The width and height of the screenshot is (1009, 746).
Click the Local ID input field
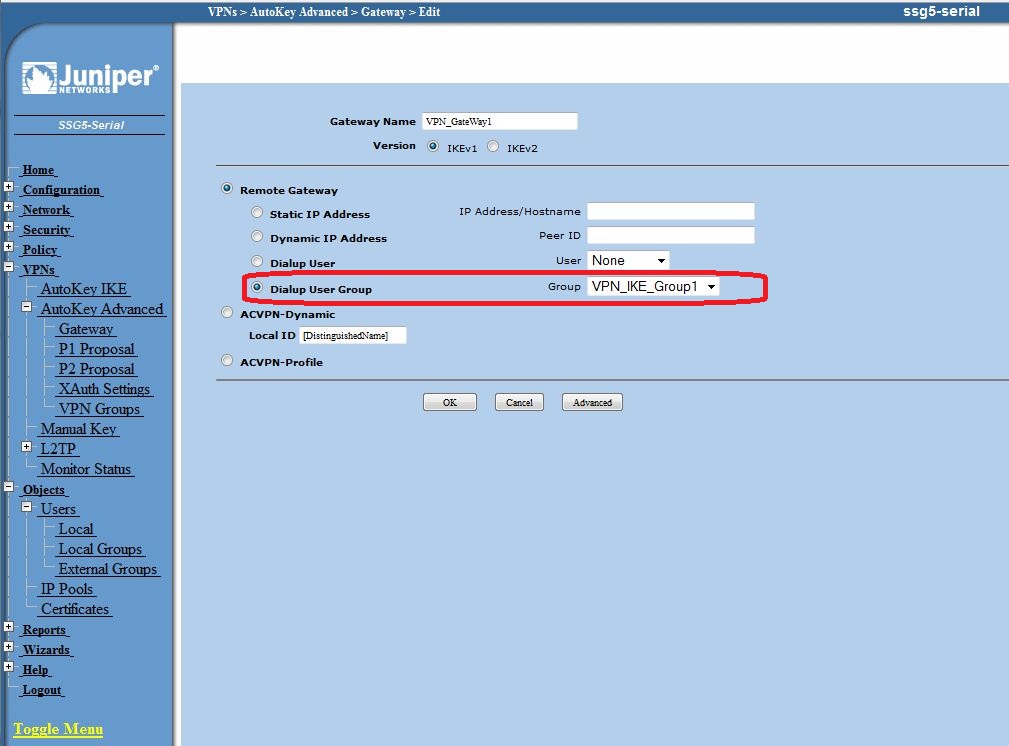pos(353,335)
